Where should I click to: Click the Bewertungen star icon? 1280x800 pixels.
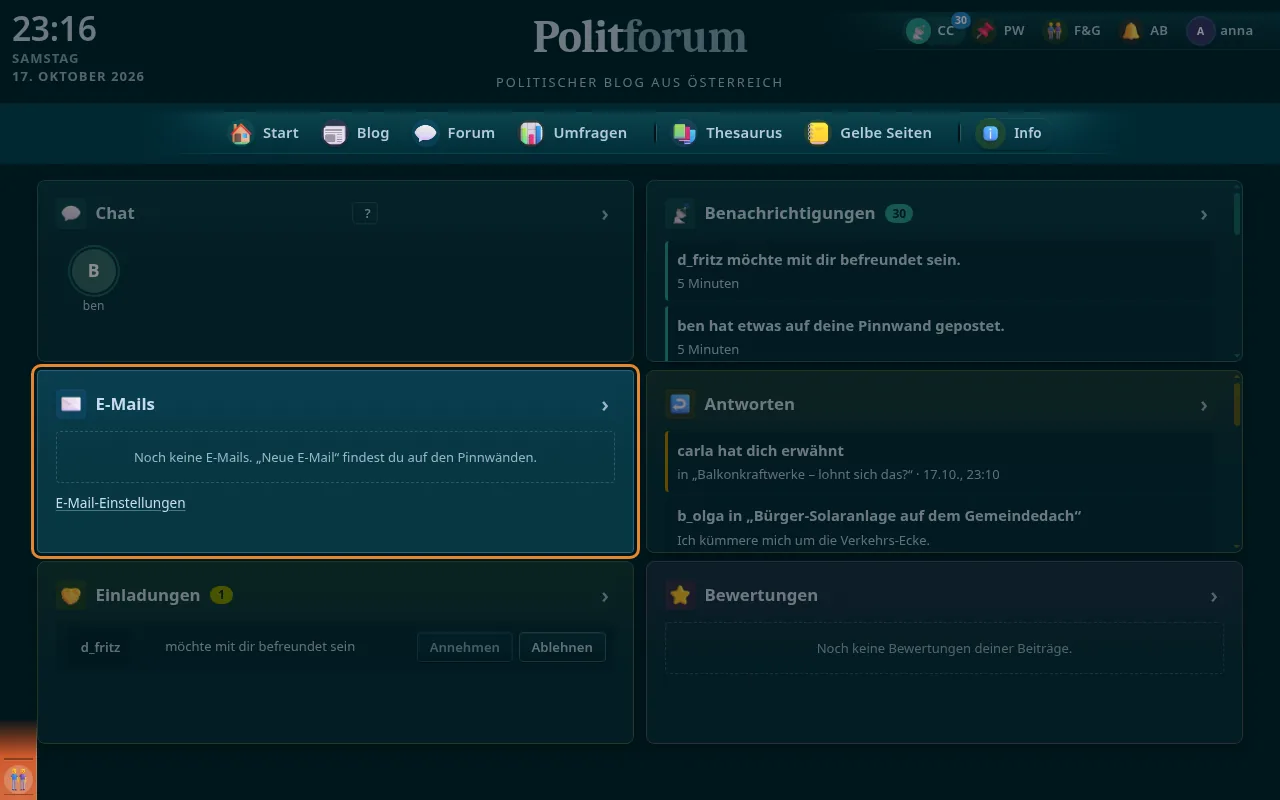680,595
